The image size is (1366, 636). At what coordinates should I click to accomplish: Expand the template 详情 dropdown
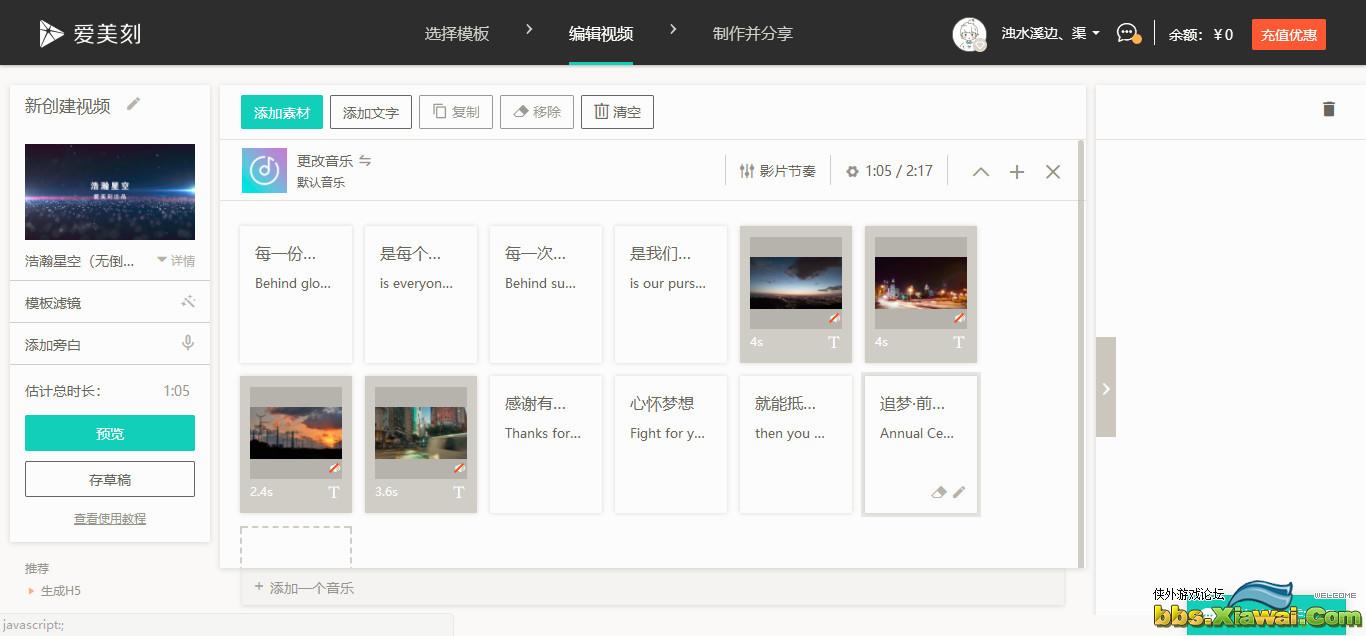pos(176,261)
